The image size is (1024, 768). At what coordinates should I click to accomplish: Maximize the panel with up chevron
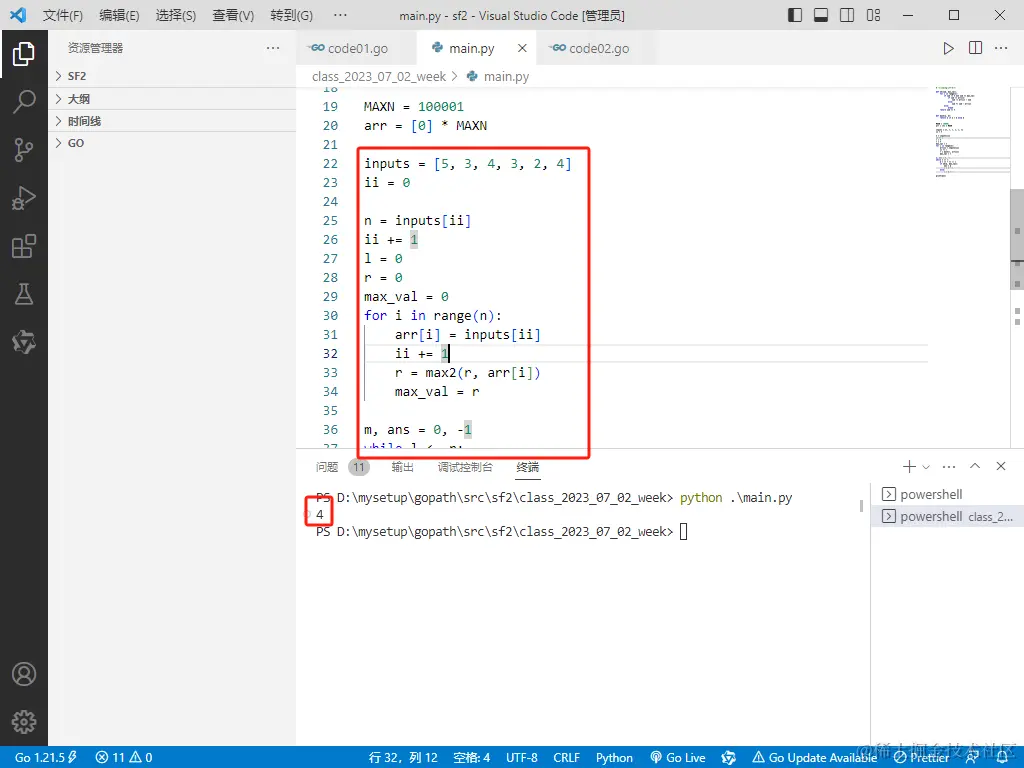click(x=975, y=466)
